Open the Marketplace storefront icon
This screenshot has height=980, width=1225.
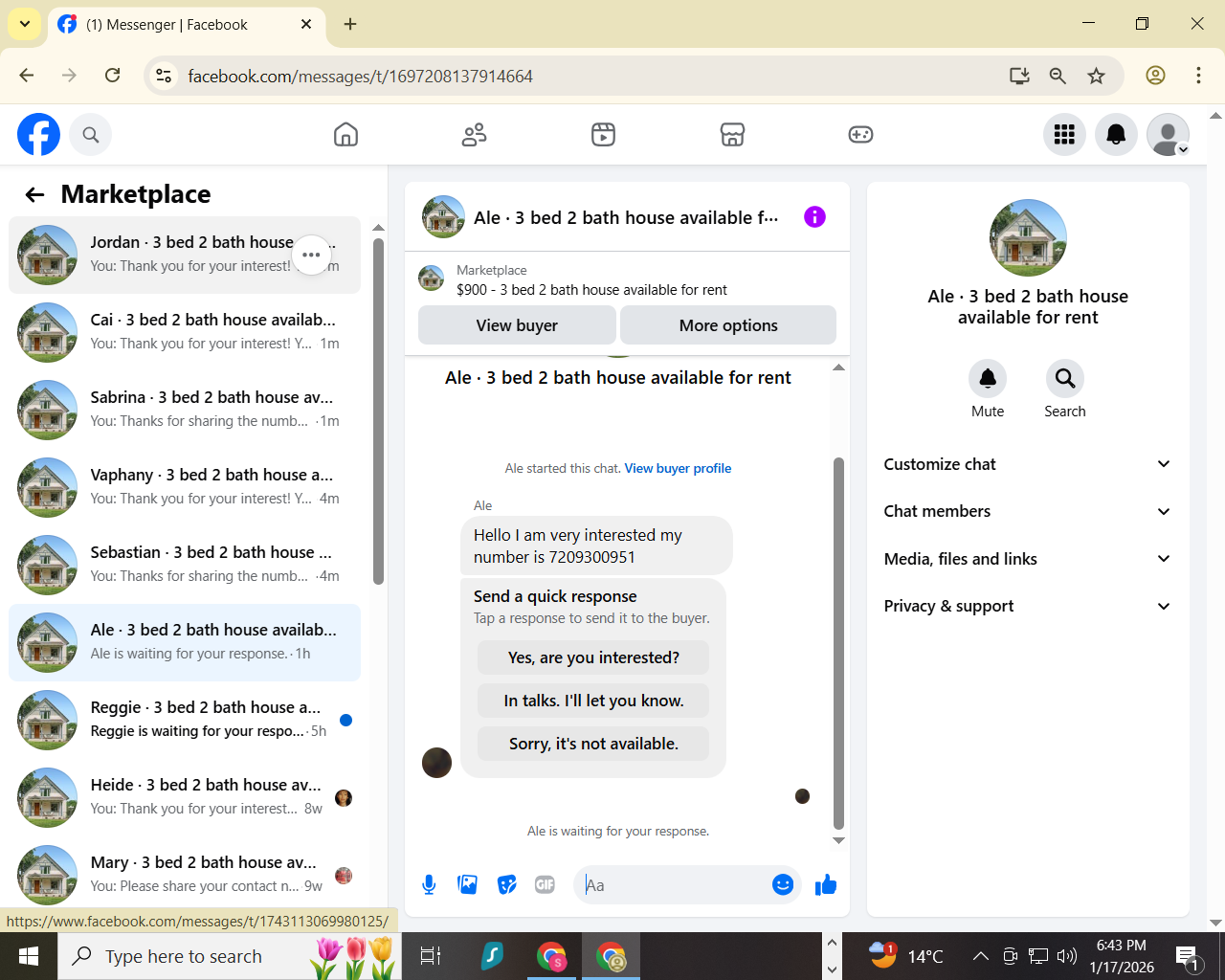(x=732, y=135)
